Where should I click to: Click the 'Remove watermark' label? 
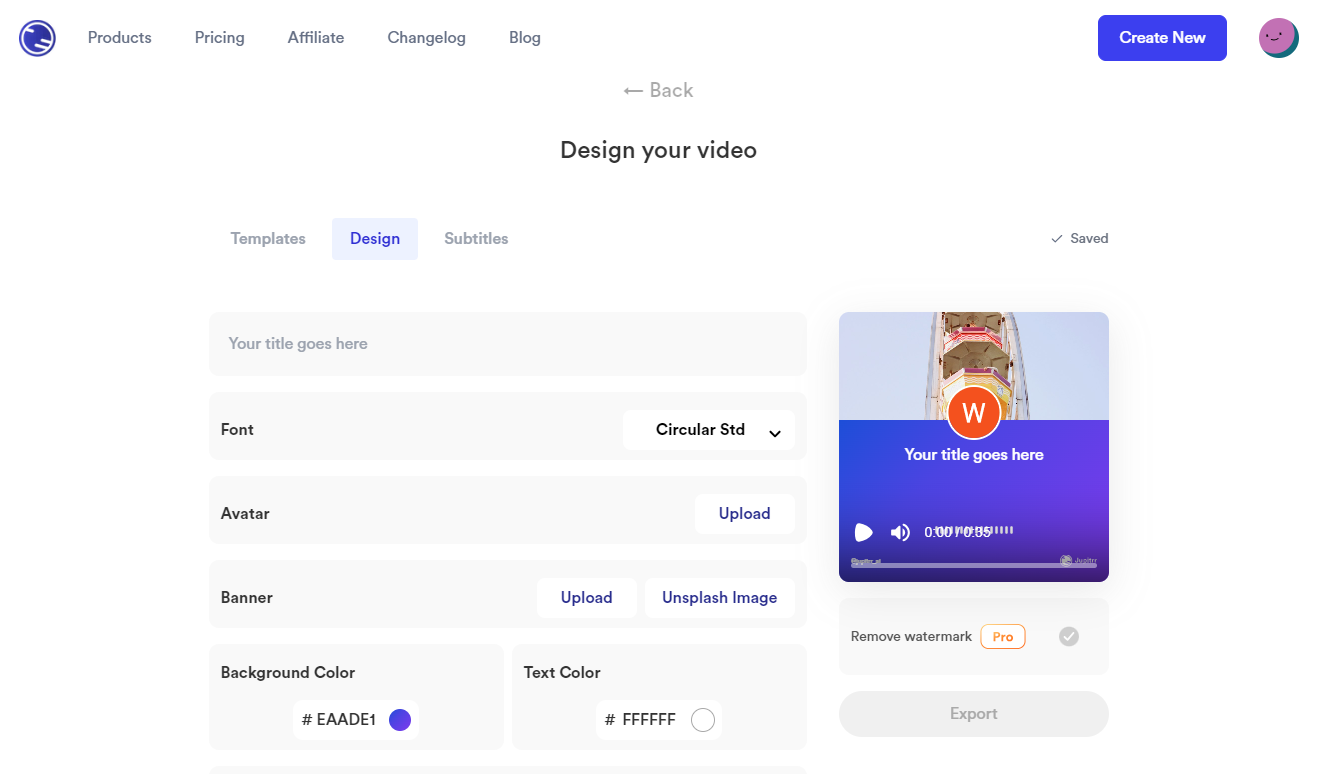point(911,637)
